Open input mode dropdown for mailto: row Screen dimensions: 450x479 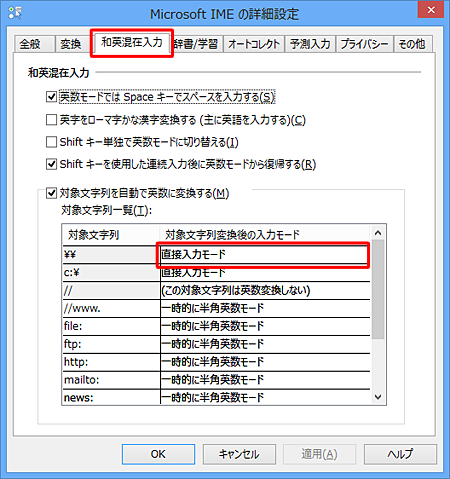[265, 380]
